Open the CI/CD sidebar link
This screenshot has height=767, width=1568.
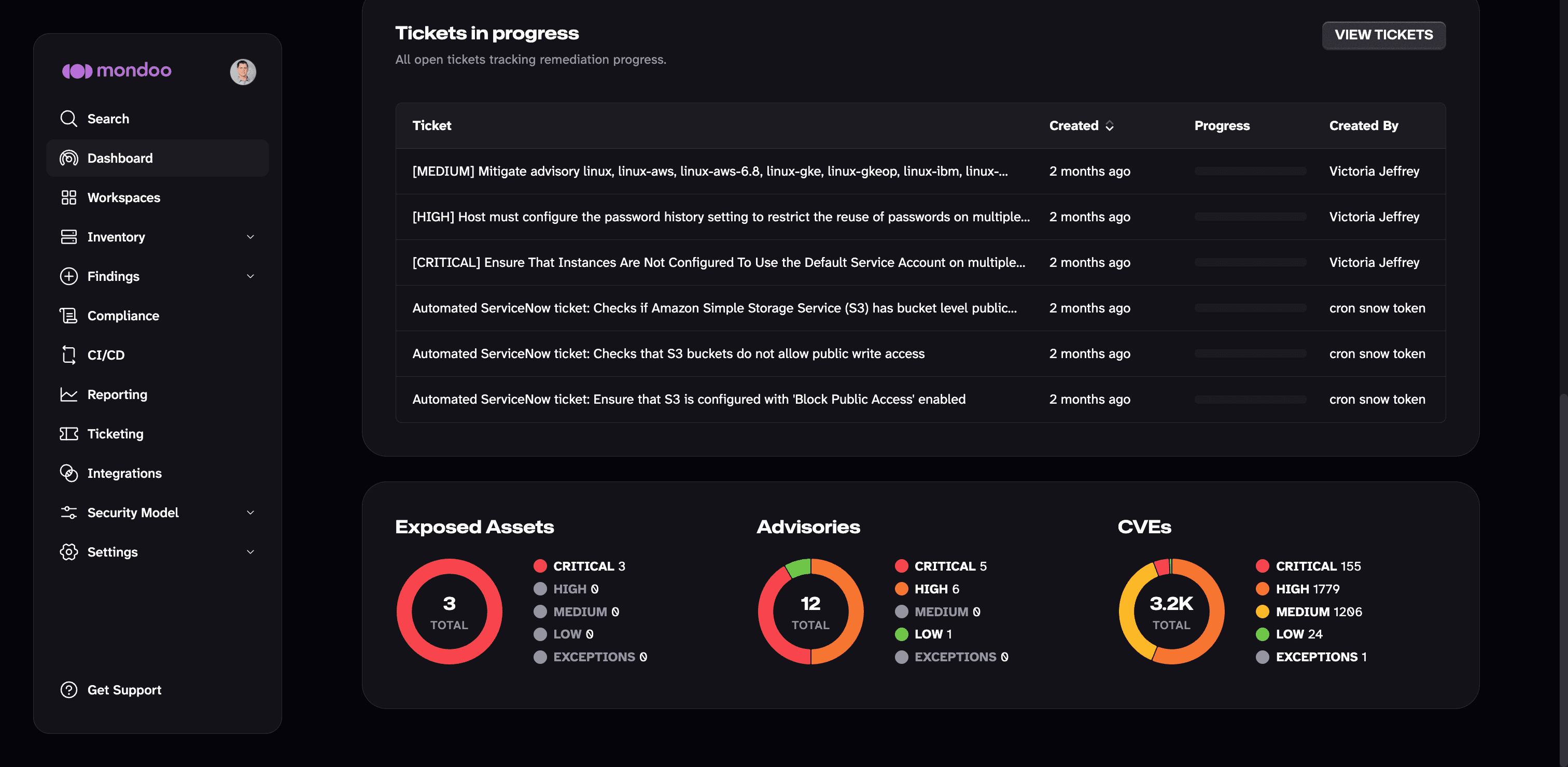[157, 354]
